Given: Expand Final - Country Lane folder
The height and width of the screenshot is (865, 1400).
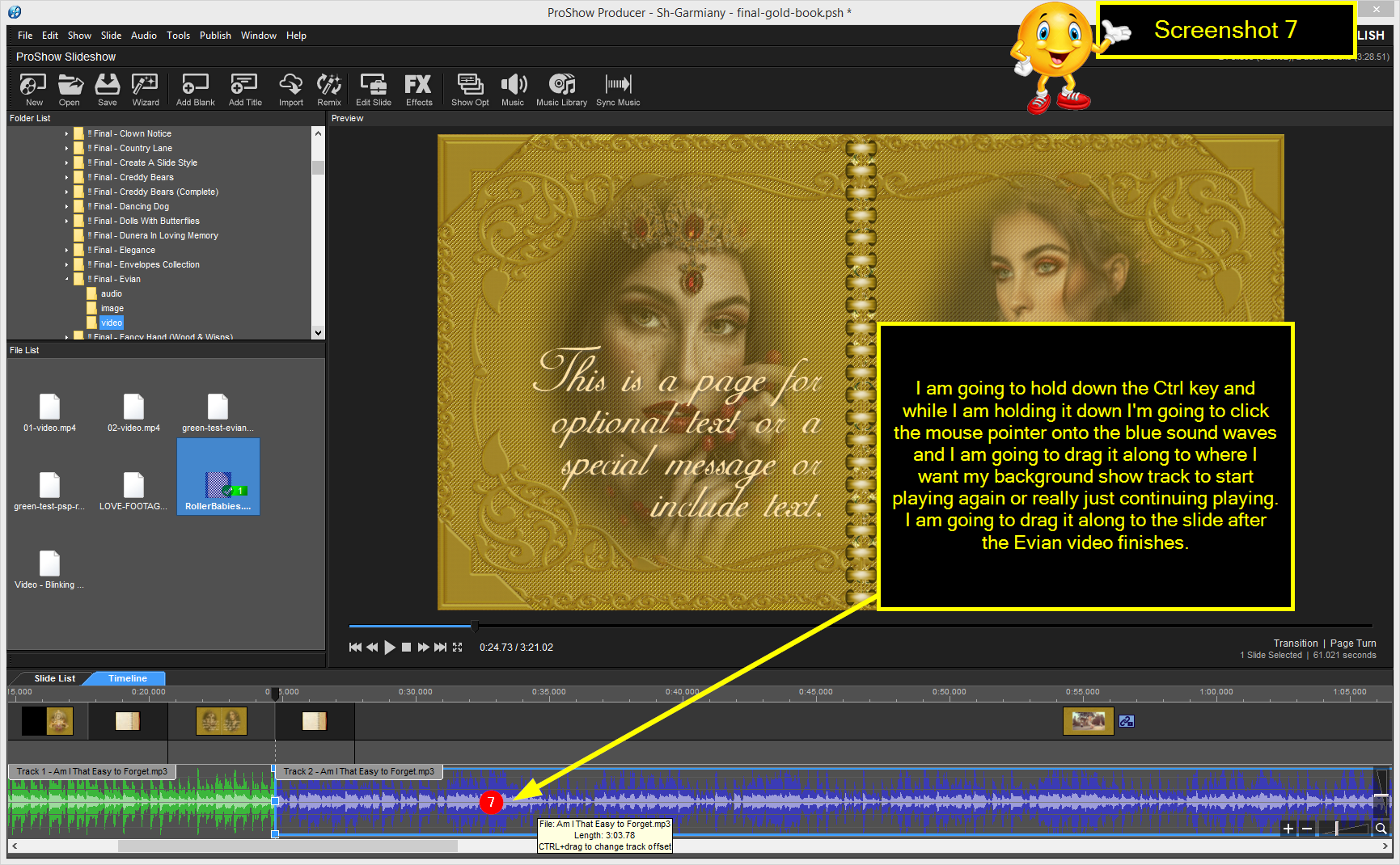Looking at the screenshot, I should point(67,148).
